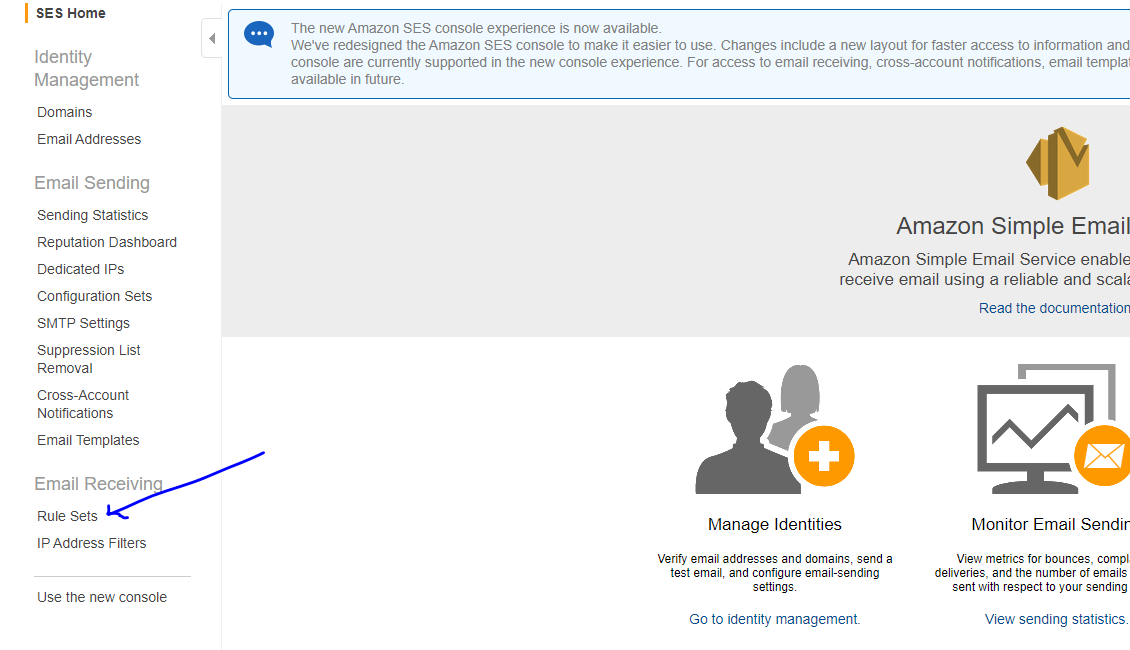
Task: Click the Email Receiving section heading
Action: pyautogui.click(x=98, y=484)
